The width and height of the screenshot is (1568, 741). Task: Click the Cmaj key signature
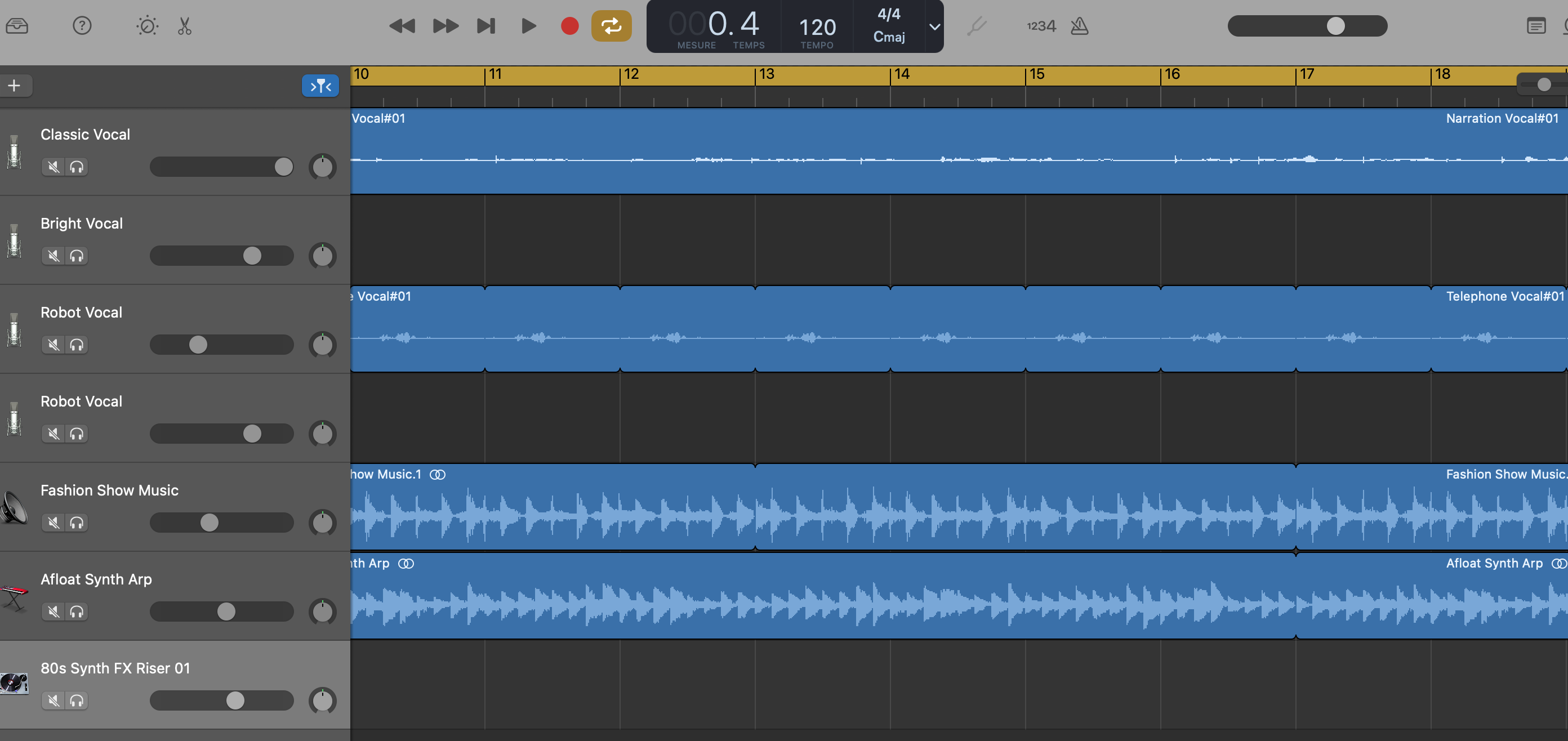[889, 37]
